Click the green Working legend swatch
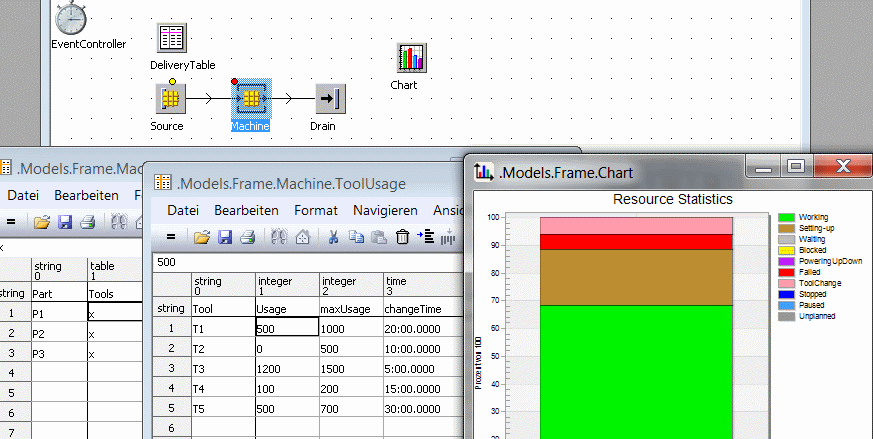873x439 pixels. 787,217
